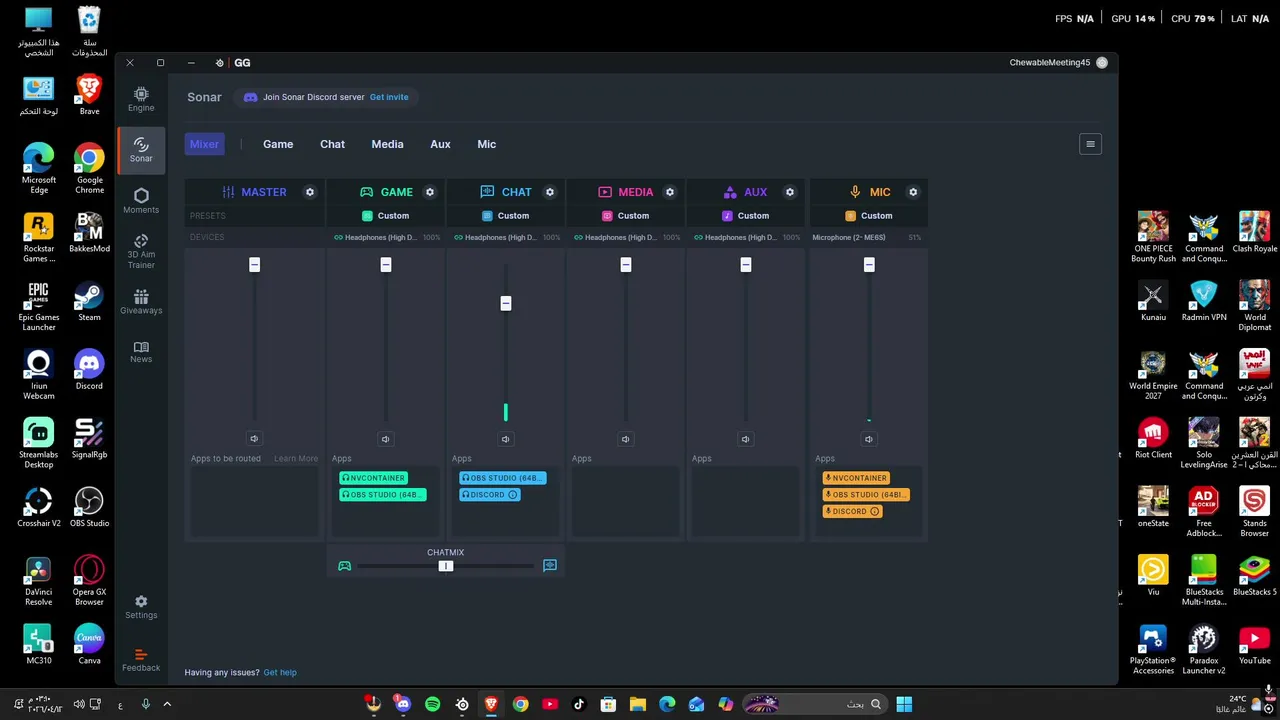This screenshot has width=1280, height=720.
Task: Open AUX channel settings gear
Action: tap(790, 192)
